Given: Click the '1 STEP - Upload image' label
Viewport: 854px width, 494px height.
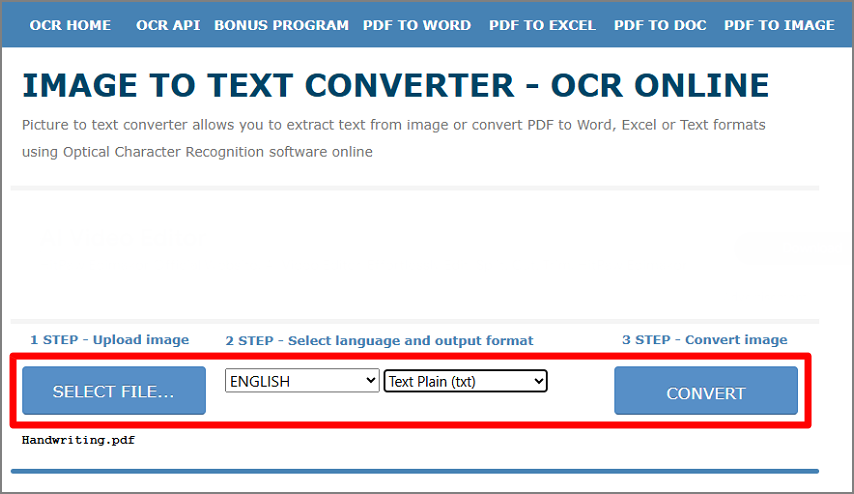Looking at the screenshot, I should pyautogui.click(x=109, y=340).
